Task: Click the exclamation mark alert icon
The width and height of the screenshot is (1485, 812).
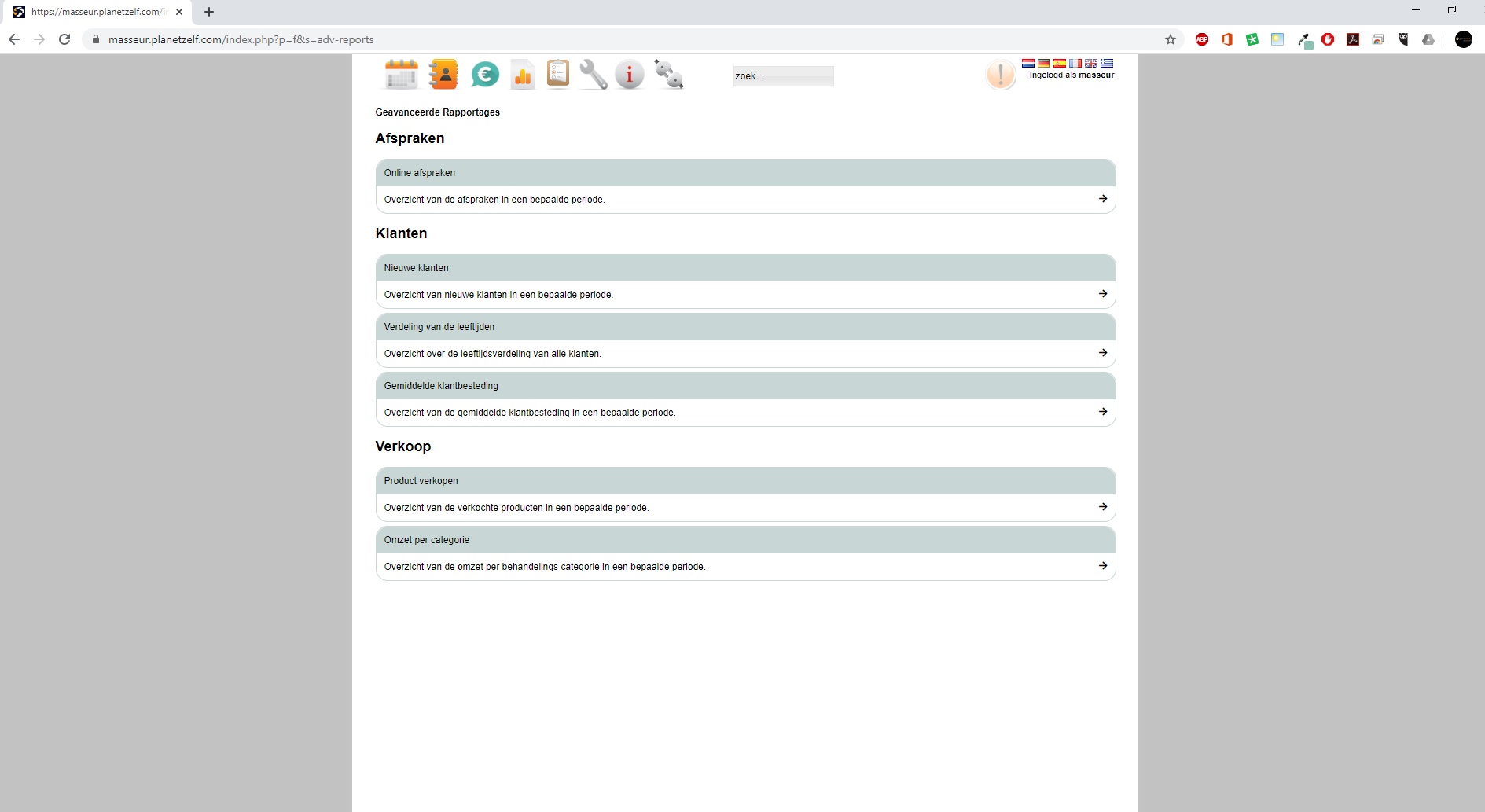Action: [x=1000, y=75]
